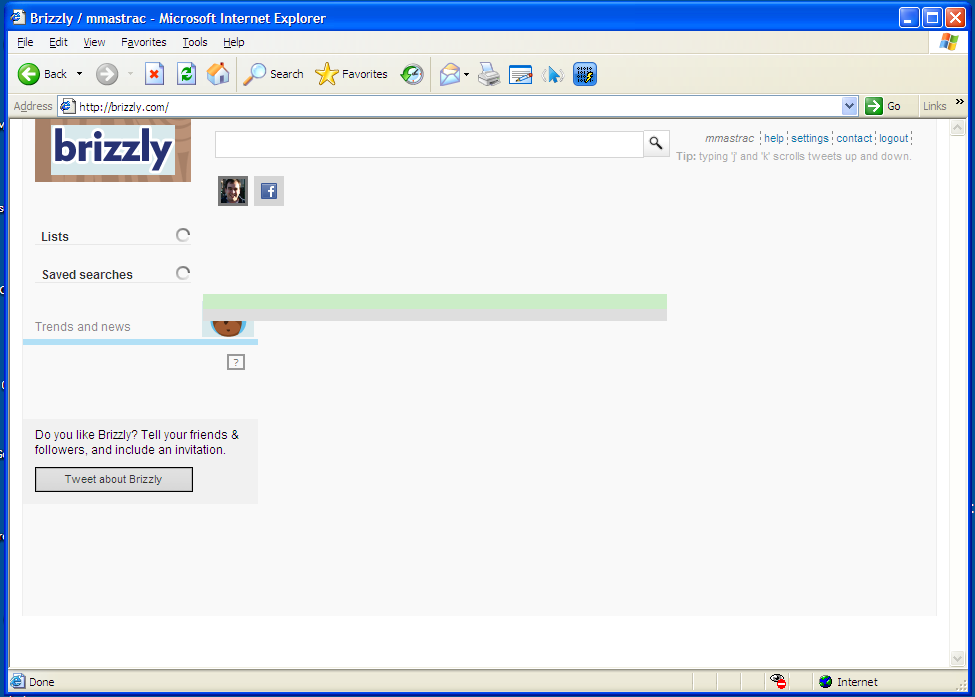975x697 pixels.
Task: Click the help link
Action: coord(774,138)
